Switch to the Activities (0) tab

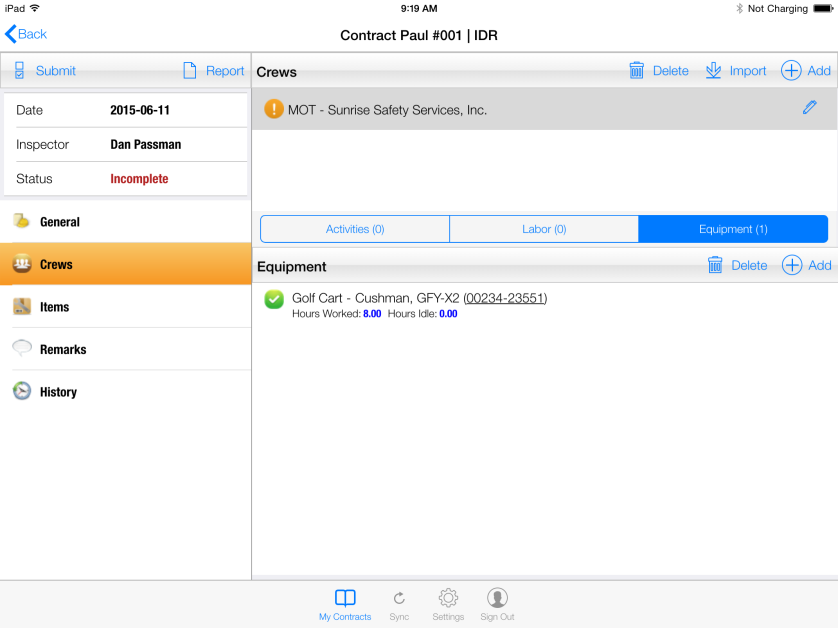355,229
